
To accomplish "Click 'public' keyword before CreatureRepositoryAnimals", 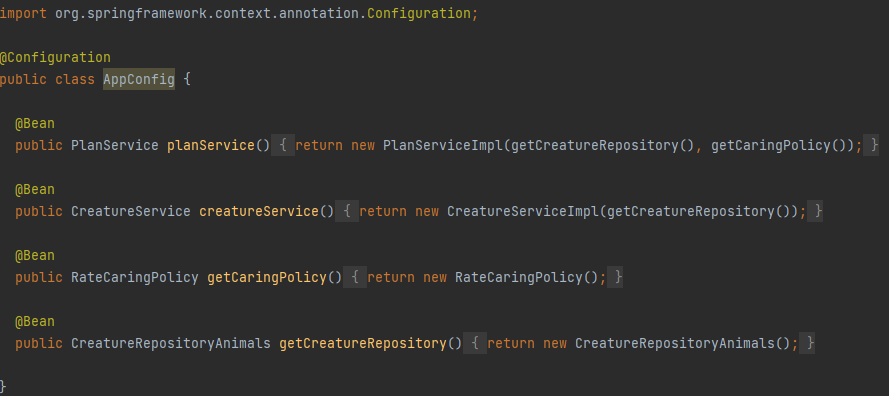I will click(39, 343).
